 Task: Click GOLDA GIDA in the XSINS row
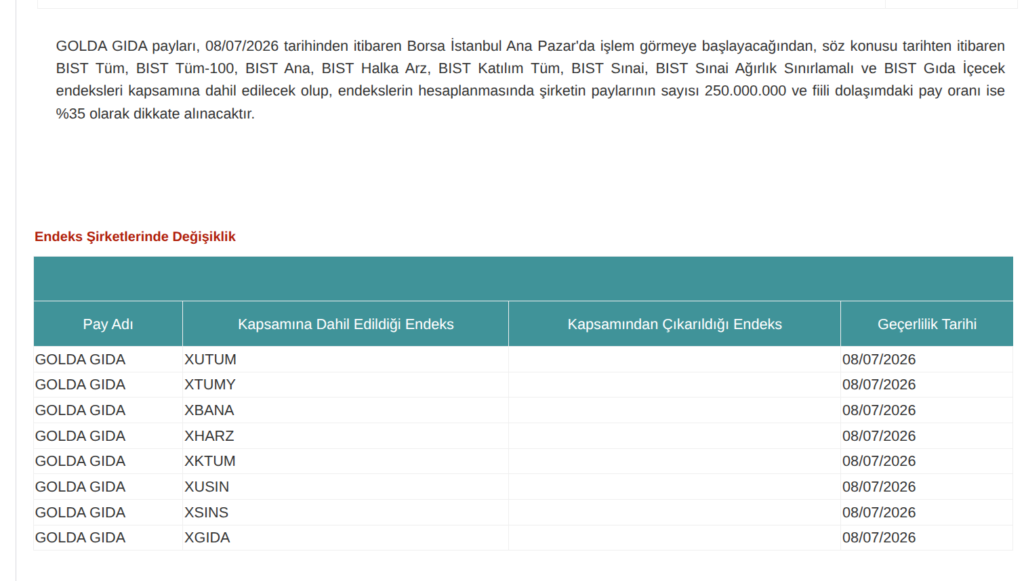pyautogui.click(x=80, y=512)
